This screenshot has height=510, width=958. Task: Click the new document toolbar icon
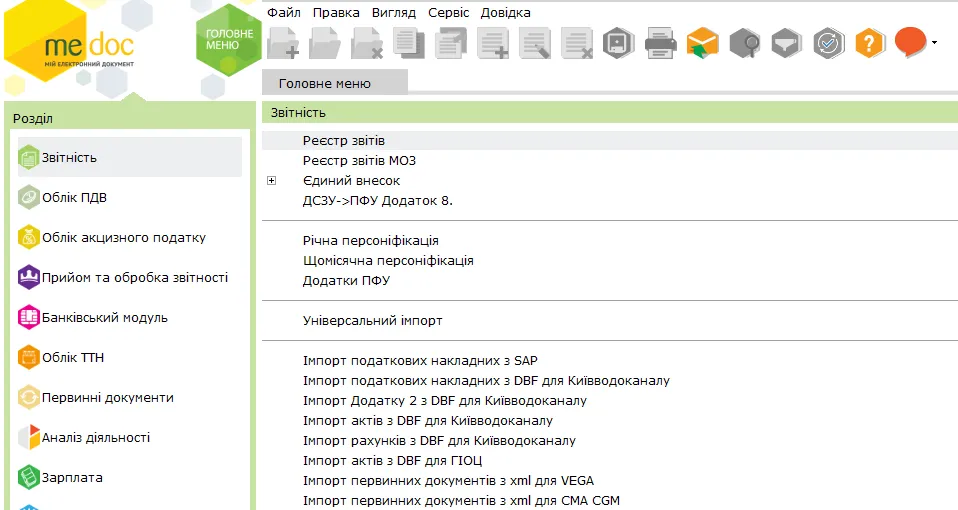point(283,43)
